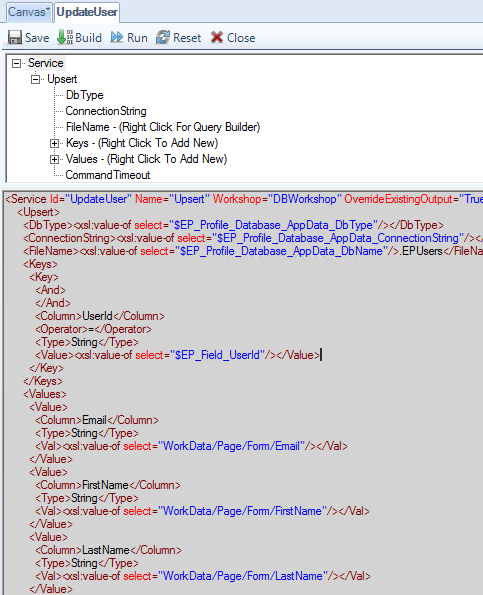Screen dimensions: 483x595
Task: Select the Service tree item
Action: (x=46, y=63)
